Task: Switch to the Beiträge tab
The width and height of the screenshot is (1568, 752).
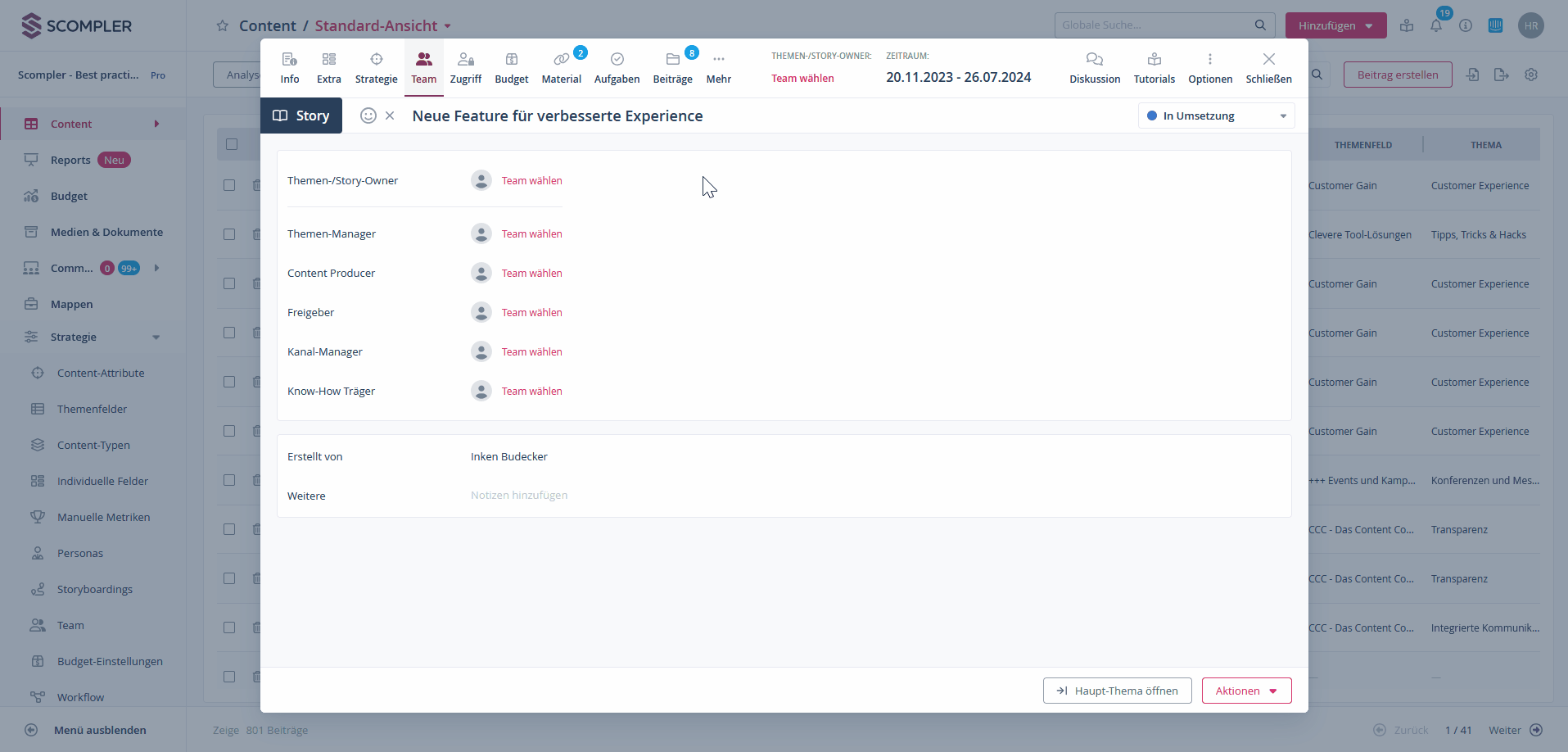Action: pyautogui.click(x=672, y=67)
